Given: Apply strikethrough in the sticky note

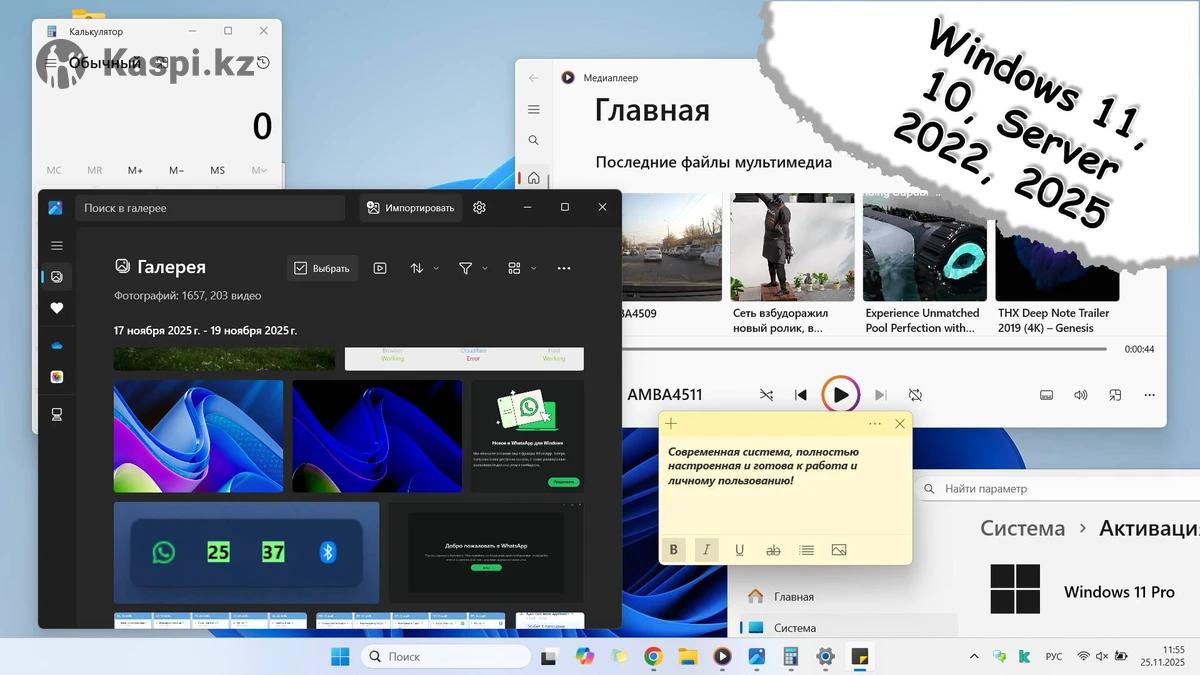Looking at the screenshot, I should (x=772, y=550).
